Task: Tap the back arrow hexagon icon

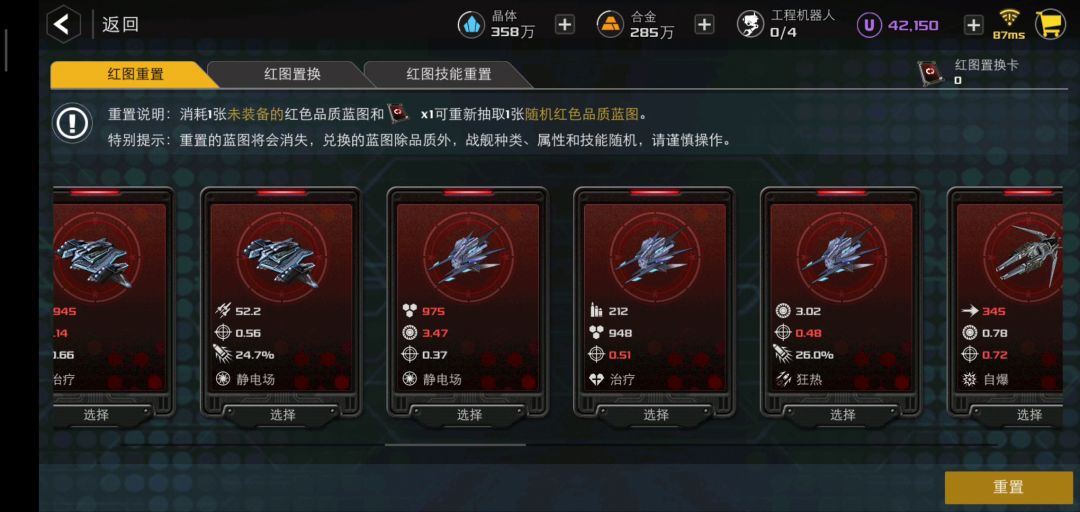Action: [x=63, y=25]
